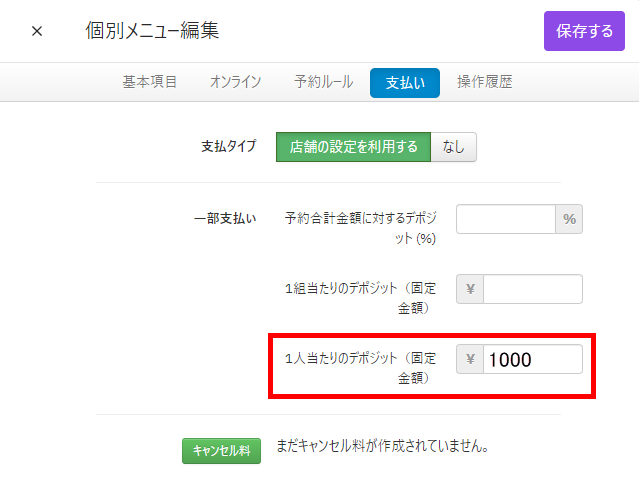The image size is (639, 489).
Task: Click the ¥ icon for per-person deposit
Action: 470,359
